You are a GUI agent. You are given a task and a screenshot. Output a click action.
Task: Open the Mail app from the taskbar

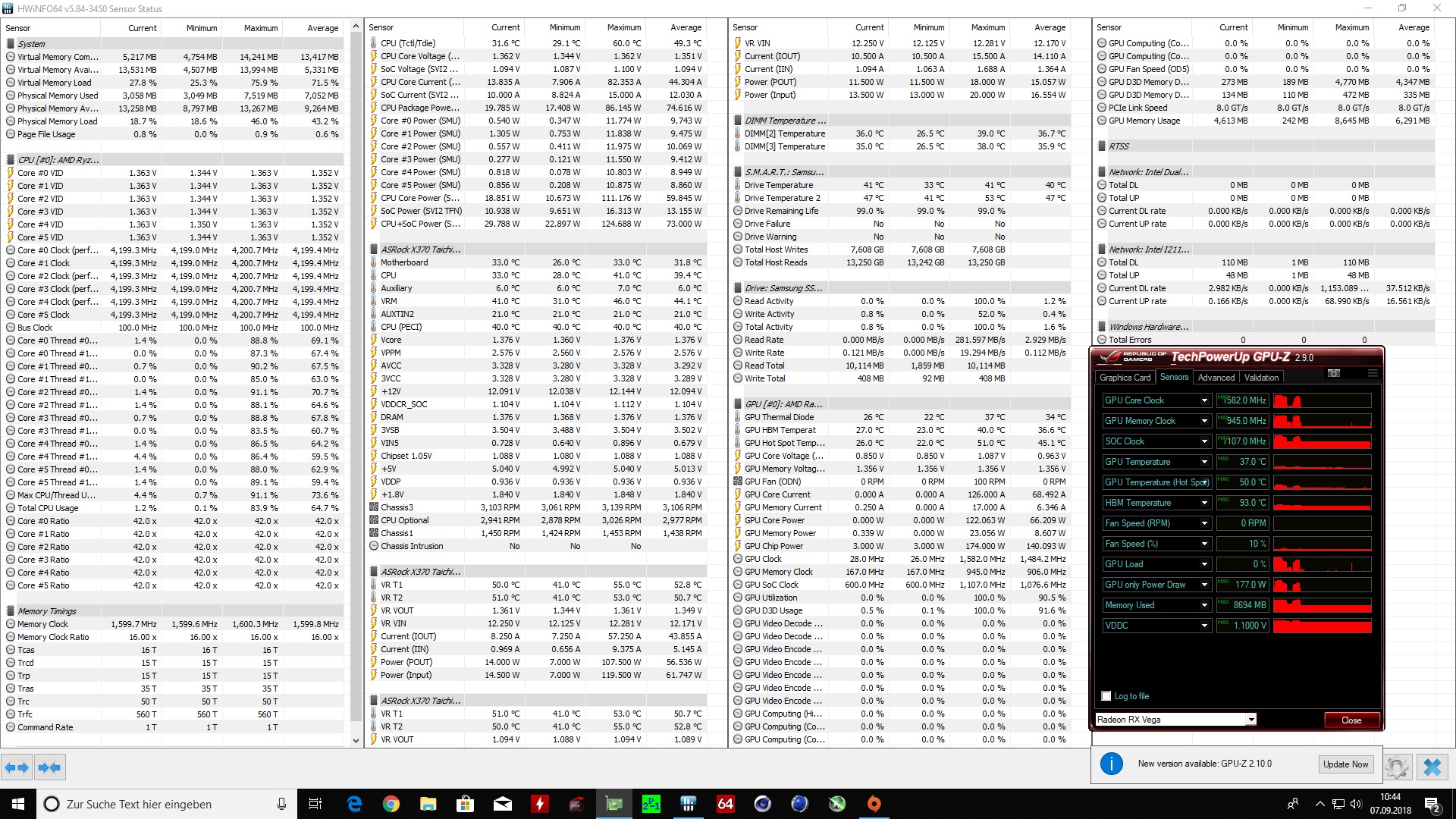click(x=503, y=804)
